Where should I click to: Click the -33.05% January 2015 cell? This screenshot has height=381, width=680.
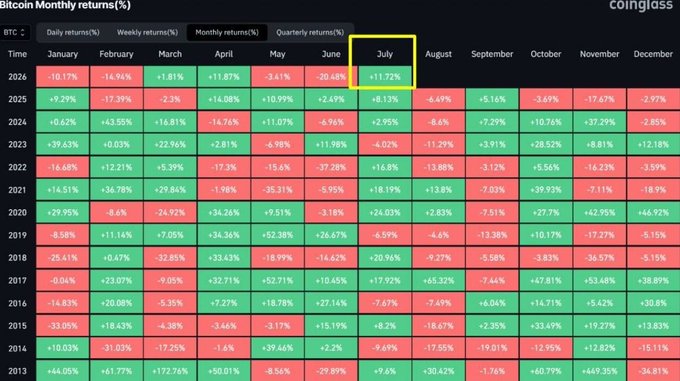(62, 326)
